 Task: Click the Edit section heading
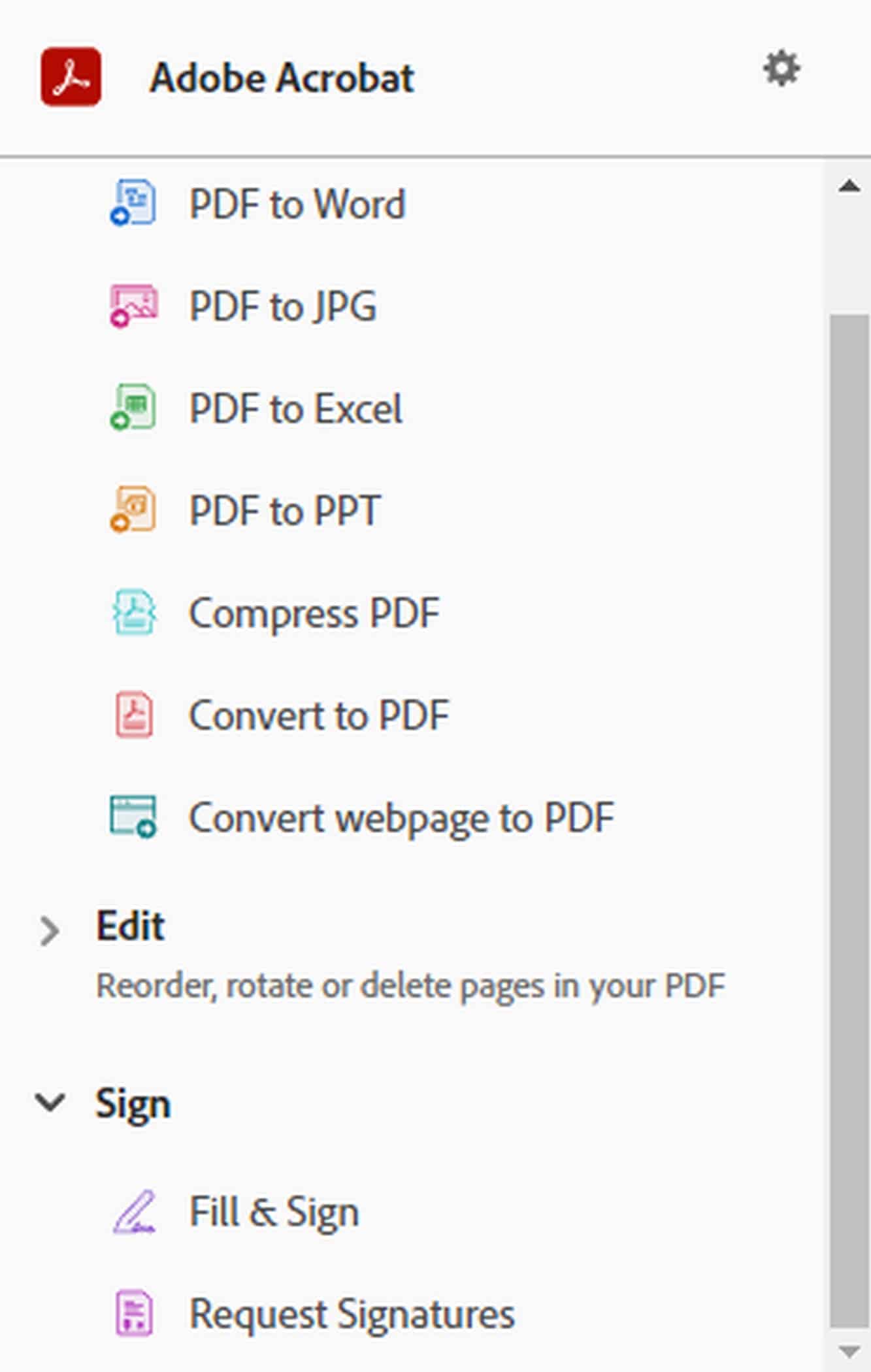pyautogui.click(x=130, y=926)
